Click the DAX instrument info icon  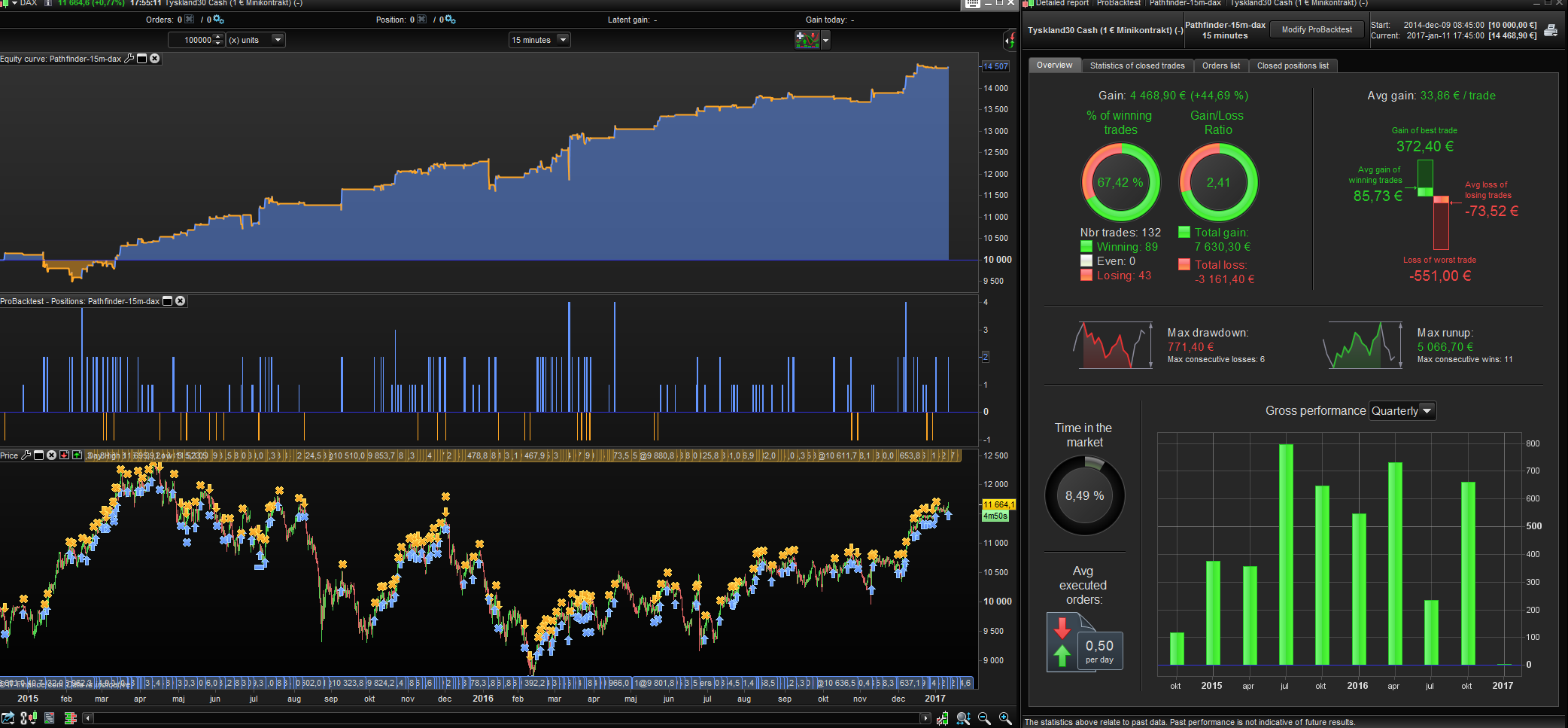48,3
